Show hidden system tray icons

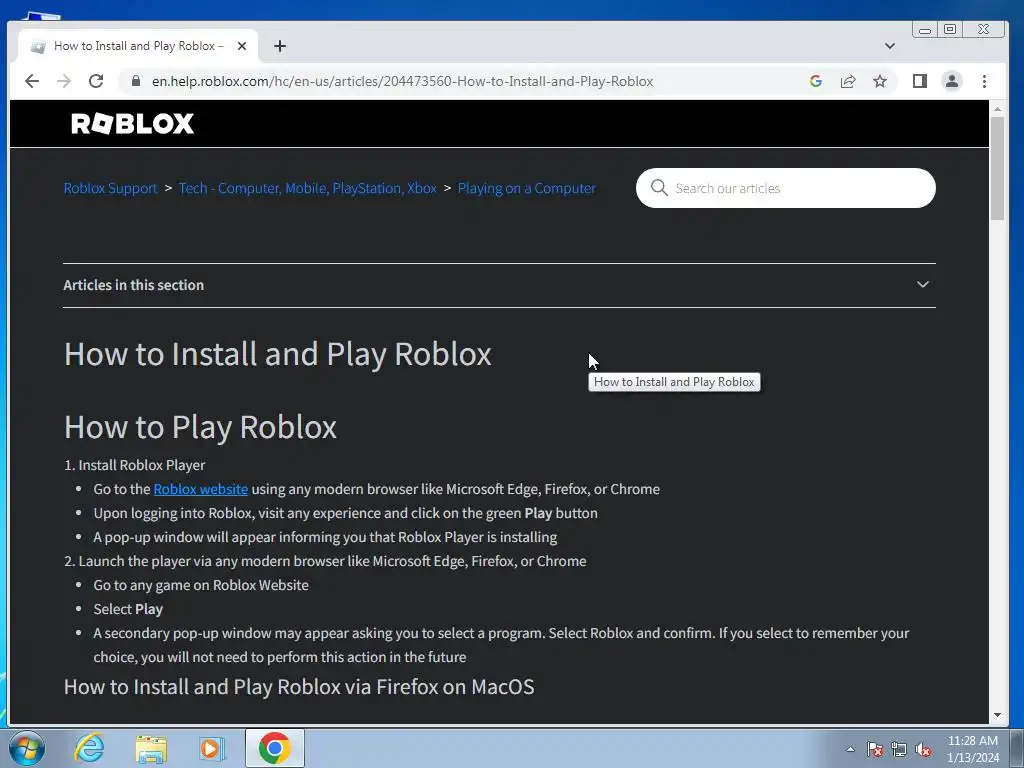[x=850, y=749]
